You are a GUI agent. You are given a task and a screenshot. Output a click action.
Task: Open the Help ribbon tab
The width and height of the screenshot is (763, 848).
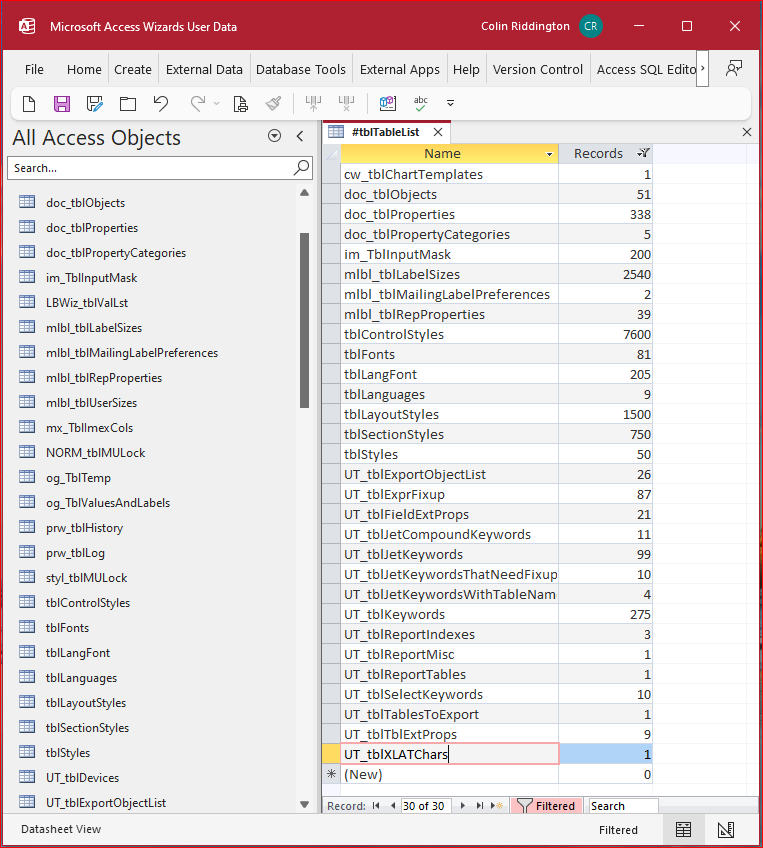pyautogui.click(x=466, y=69)
